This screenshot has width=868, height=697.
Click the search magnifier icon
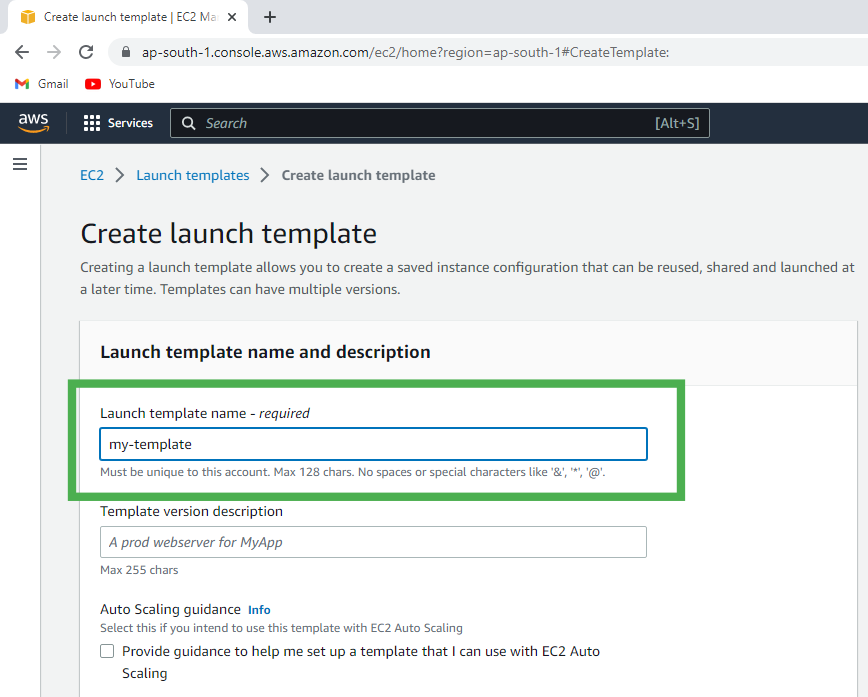pos(189,123)
